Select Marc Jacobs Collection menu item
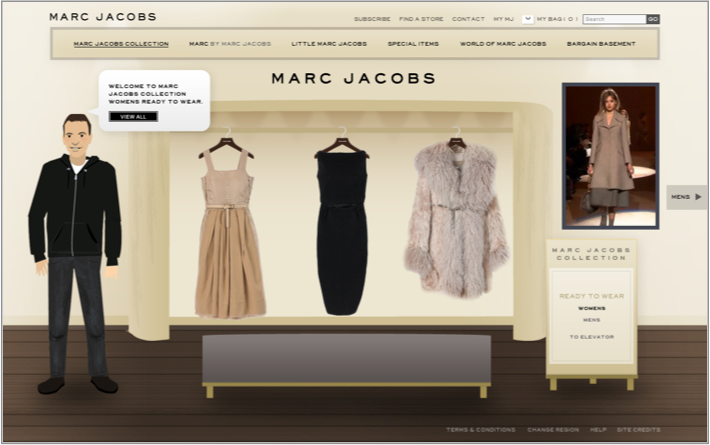The image size is (710, 445). point(121,44)
